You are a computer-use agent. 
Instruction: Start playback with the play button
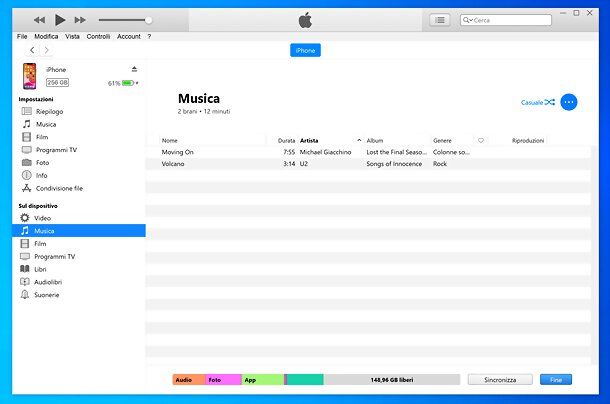(60, 20)
